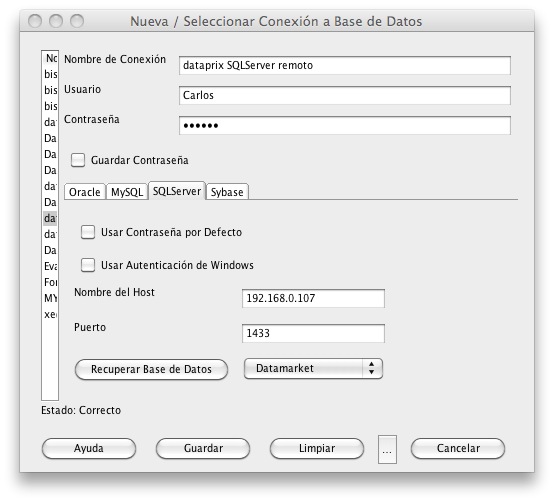This screenshot has height=502, width=554.
Task: Enable Guardar Contraseña checkbox
Action: click(78, 160)
